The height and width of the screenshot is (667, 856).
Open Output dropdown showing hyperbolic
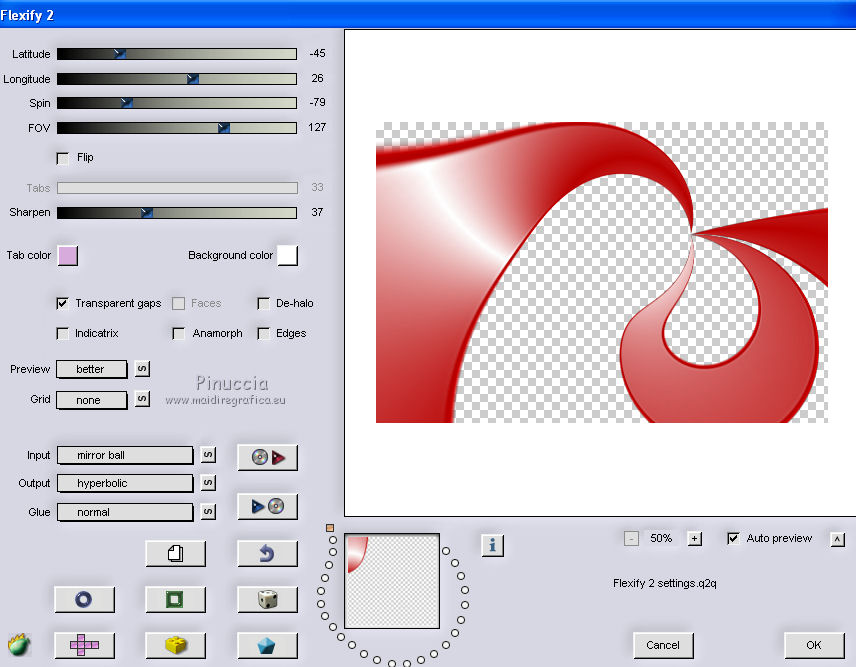coord(125,483)
